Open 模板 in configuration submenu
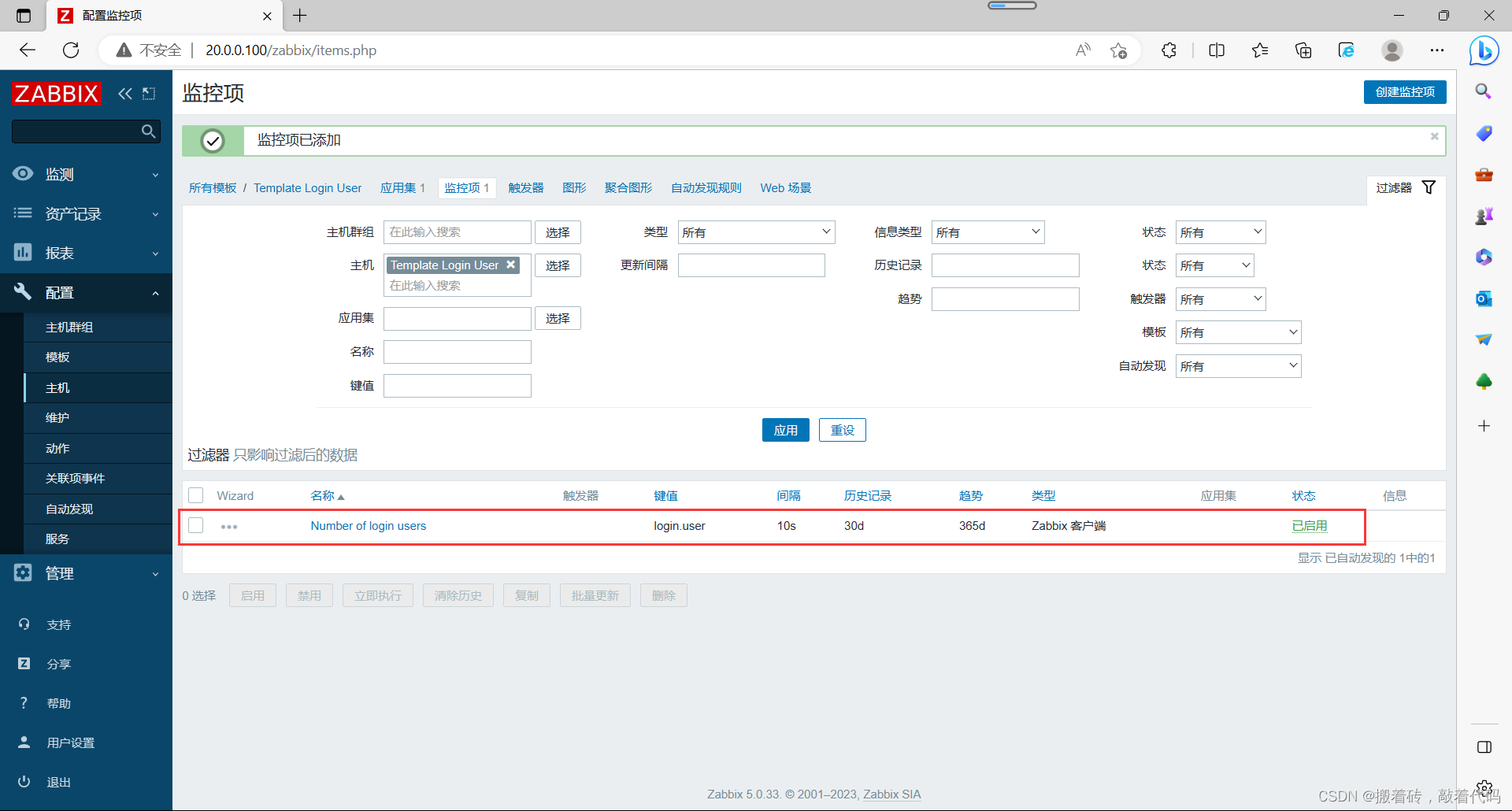Viewport: 1512px width, 811px height. tap(98, 357)
